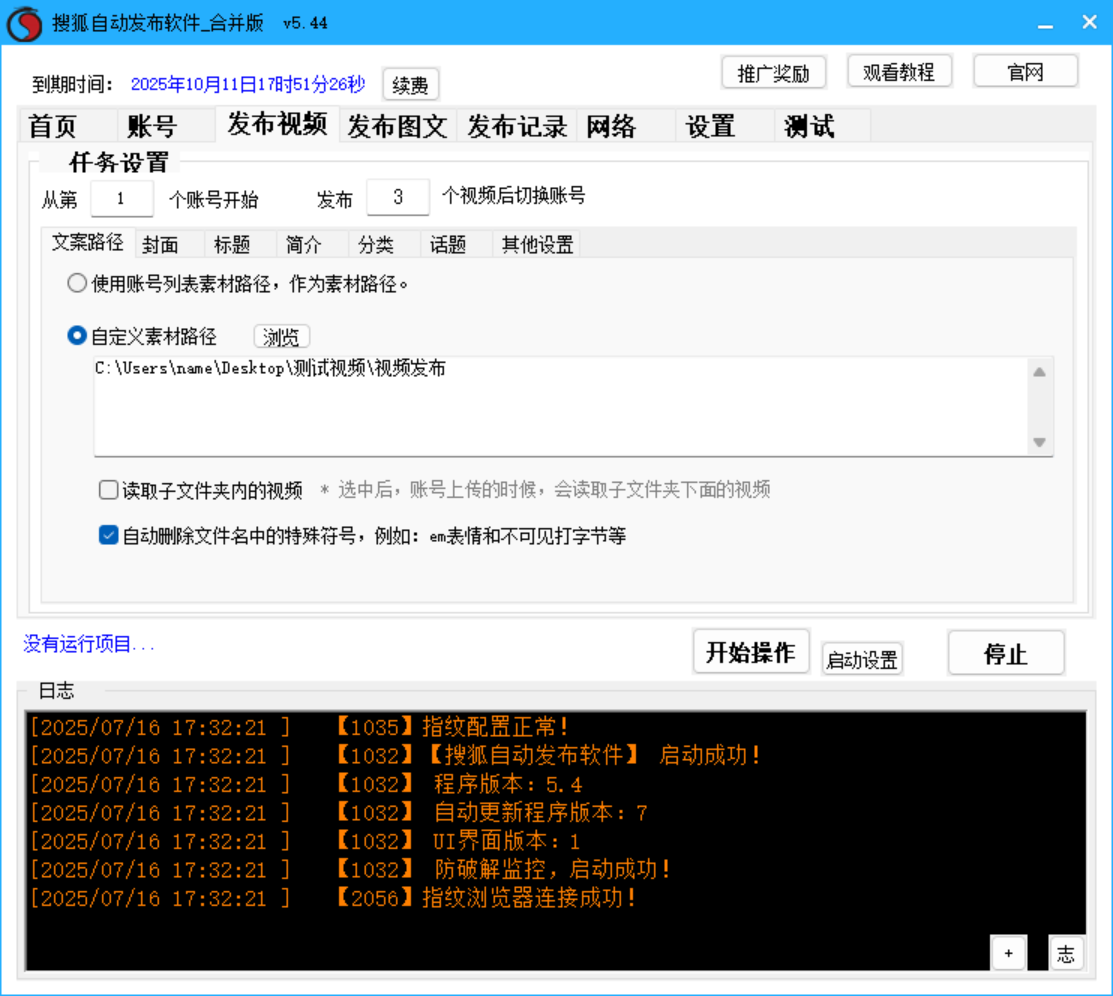Click the 推广奖励 button
Screen dimensions: 1113x996
[774, 73]
